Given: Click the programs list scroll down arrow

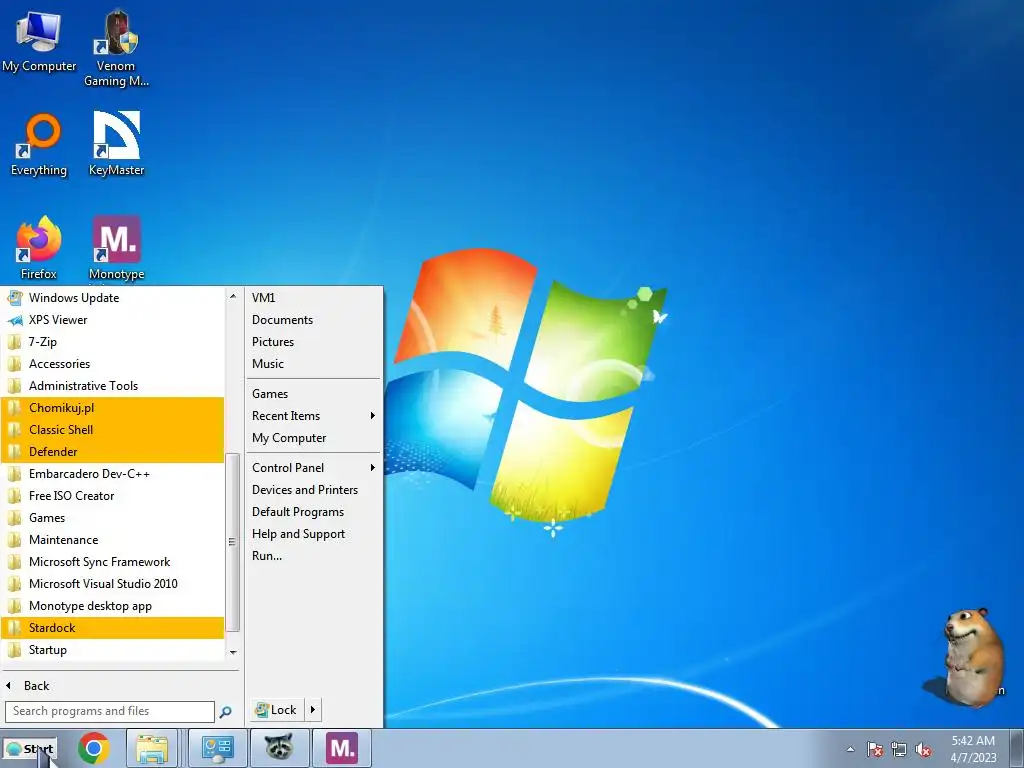Looking at the screenshot, I should coord(232,652).
